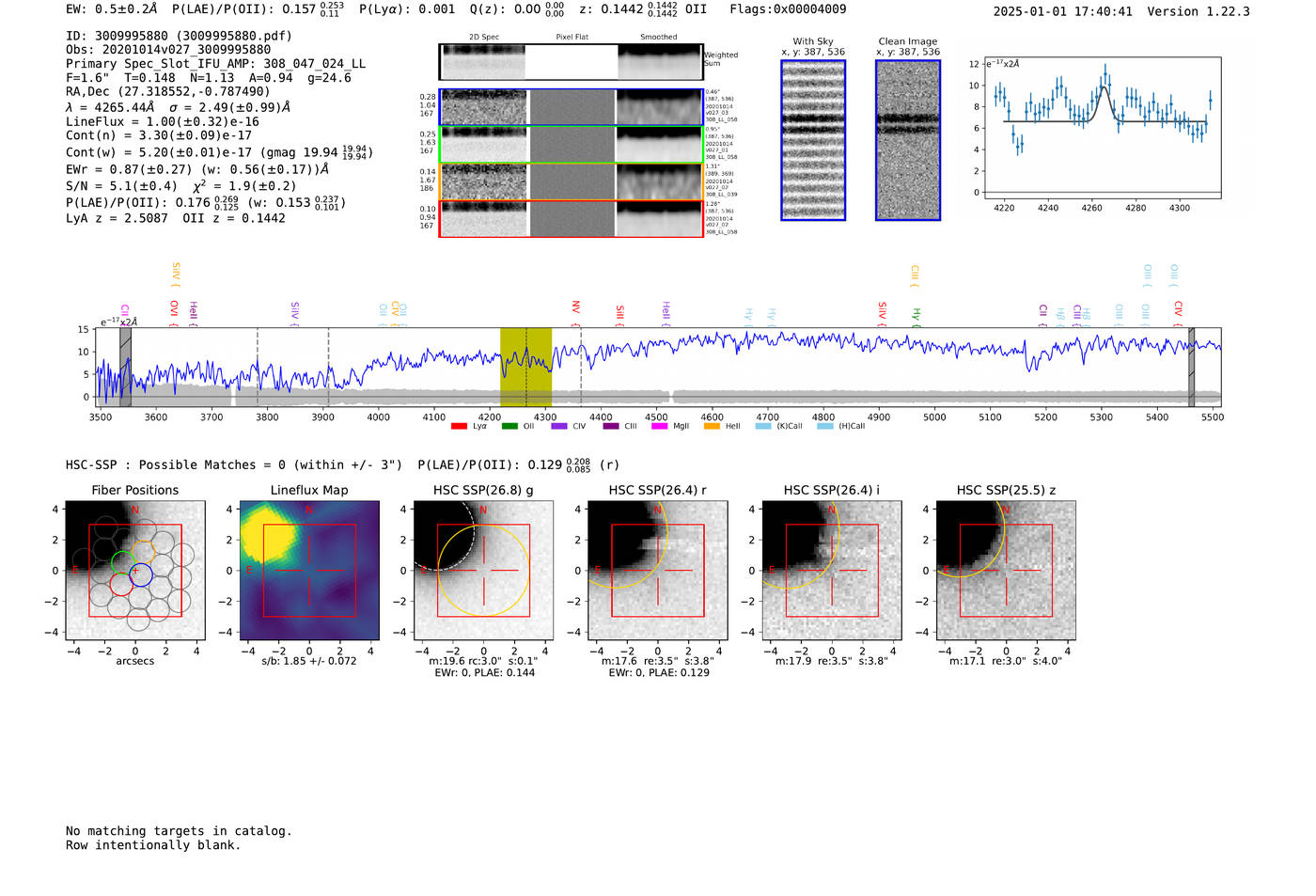Click the magenta MgII legend swatch
The width and height of the screenshot is (1316, 896).
pyautogui.click(x=659, y=426)
